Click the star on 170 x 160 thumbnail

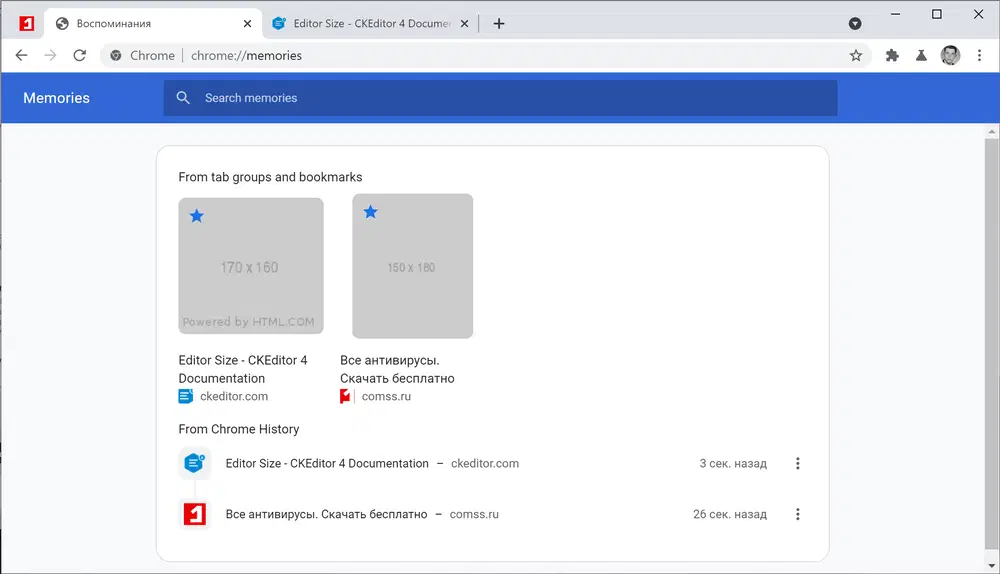(x=196, y=216)
